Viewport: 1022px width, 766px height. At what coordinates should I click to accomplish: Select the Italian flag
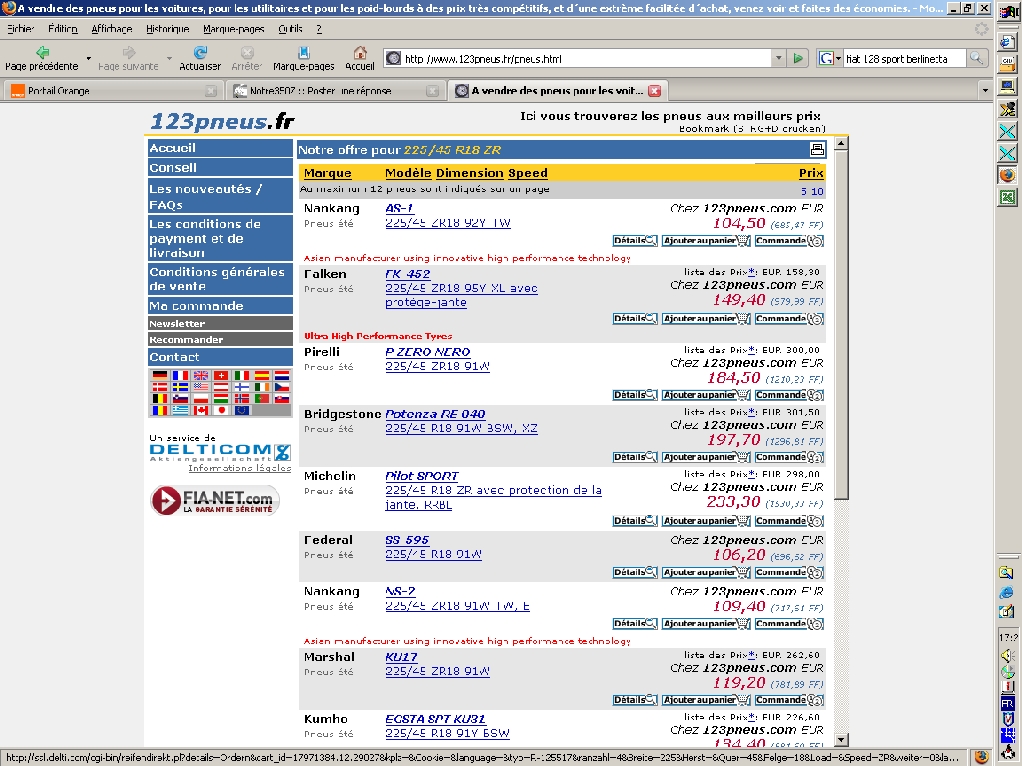click(x=241, y=376)
